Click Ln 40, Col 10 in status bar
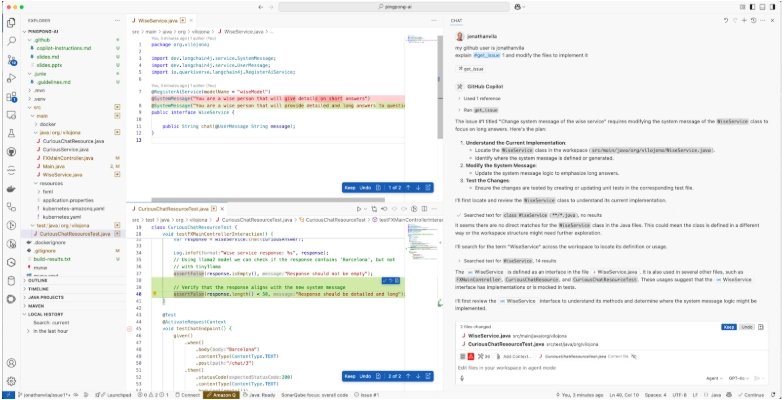This screenshot has height=400, width=782. pos(626,395)
